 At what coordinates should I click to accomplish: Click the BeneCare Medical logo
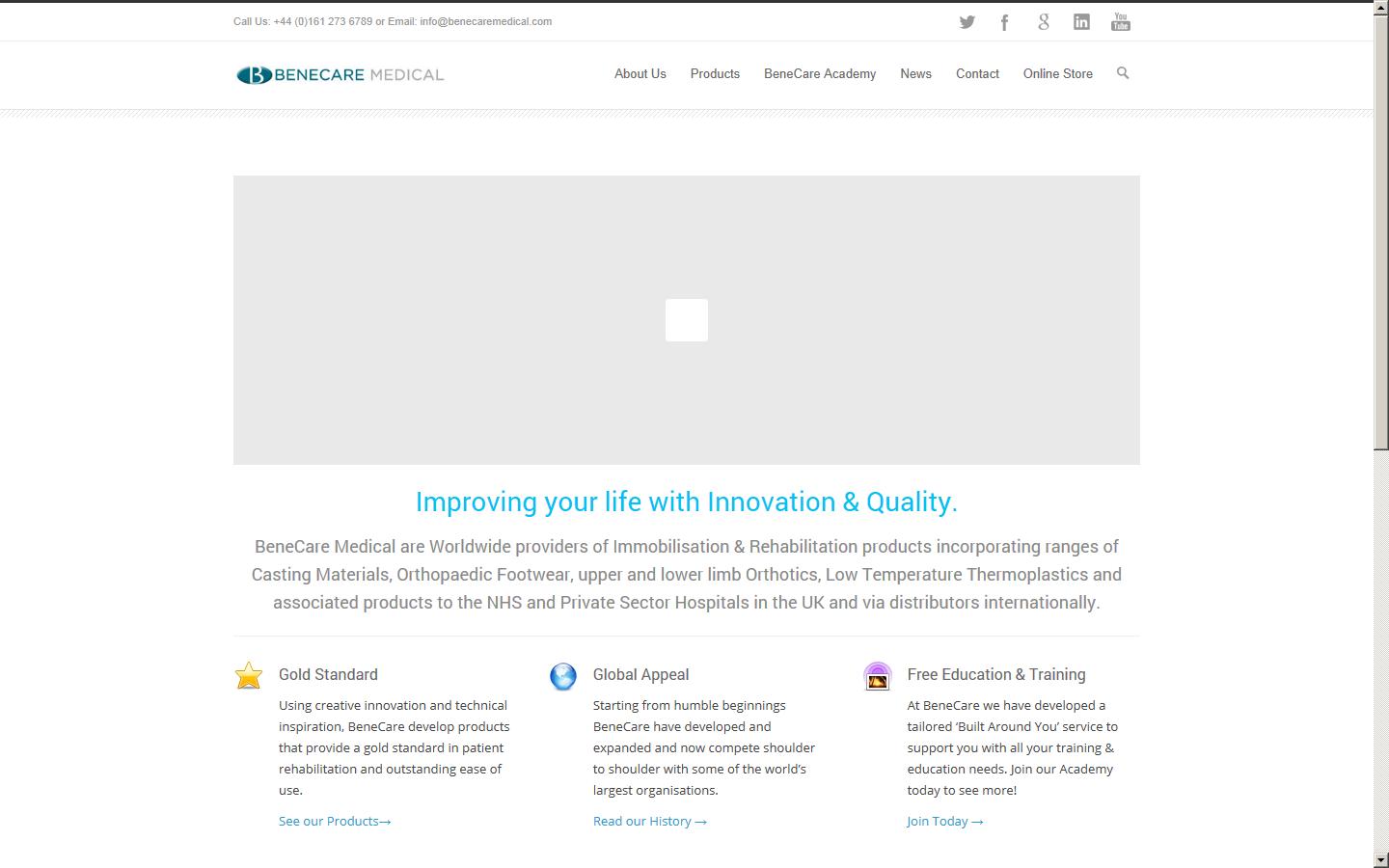click(x=339, y=74)
